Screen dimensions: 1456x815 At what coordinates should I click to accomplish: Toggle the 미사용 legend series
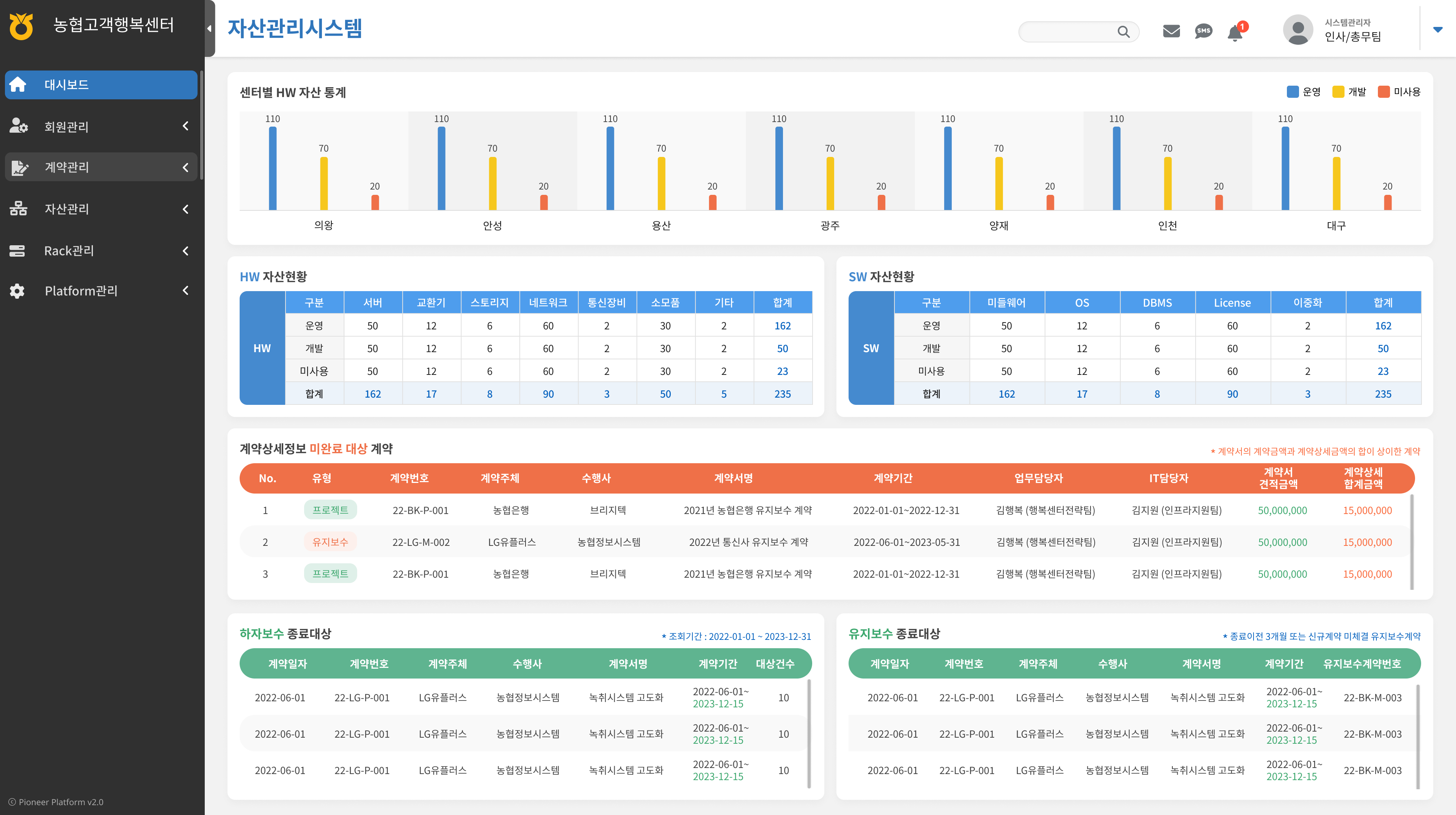[1398, 92]
